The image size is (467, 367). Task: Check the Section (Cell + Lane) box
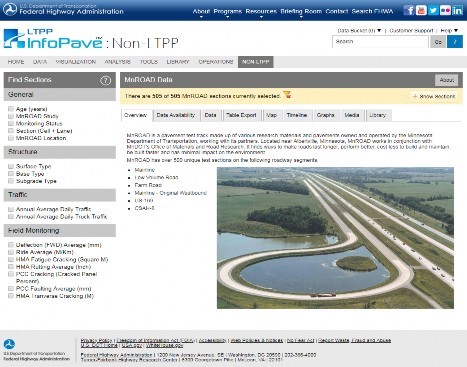click(11, 131)
